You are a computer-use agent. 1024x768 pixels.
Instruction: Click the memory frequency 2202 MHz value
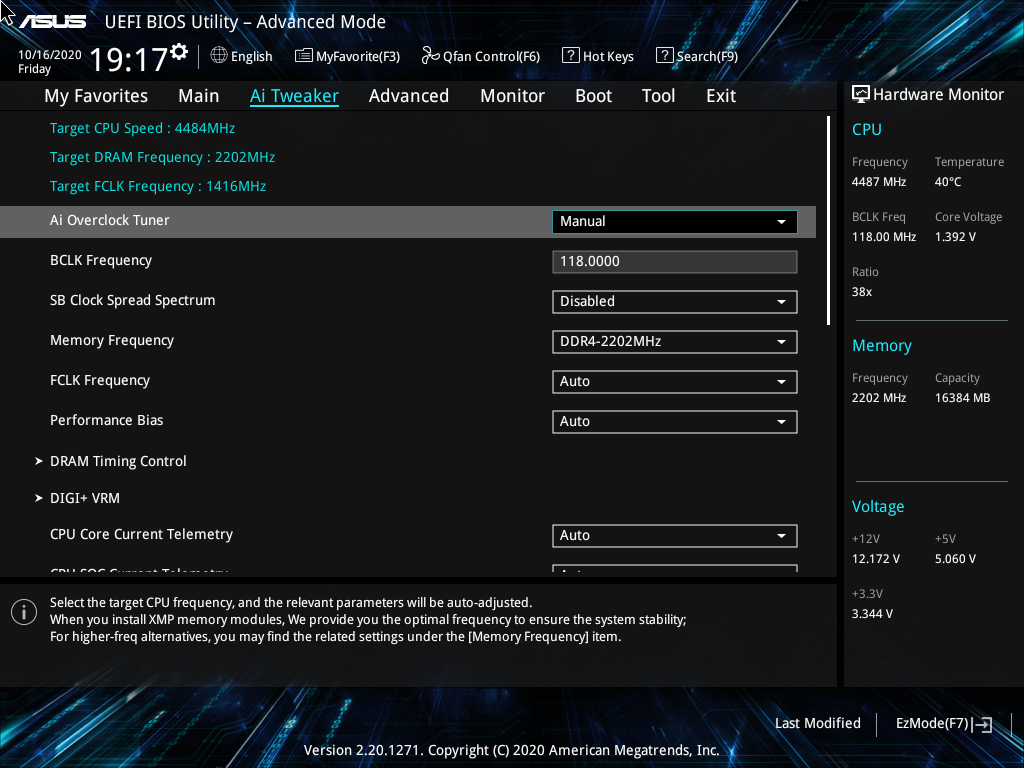tap(879, 398)
